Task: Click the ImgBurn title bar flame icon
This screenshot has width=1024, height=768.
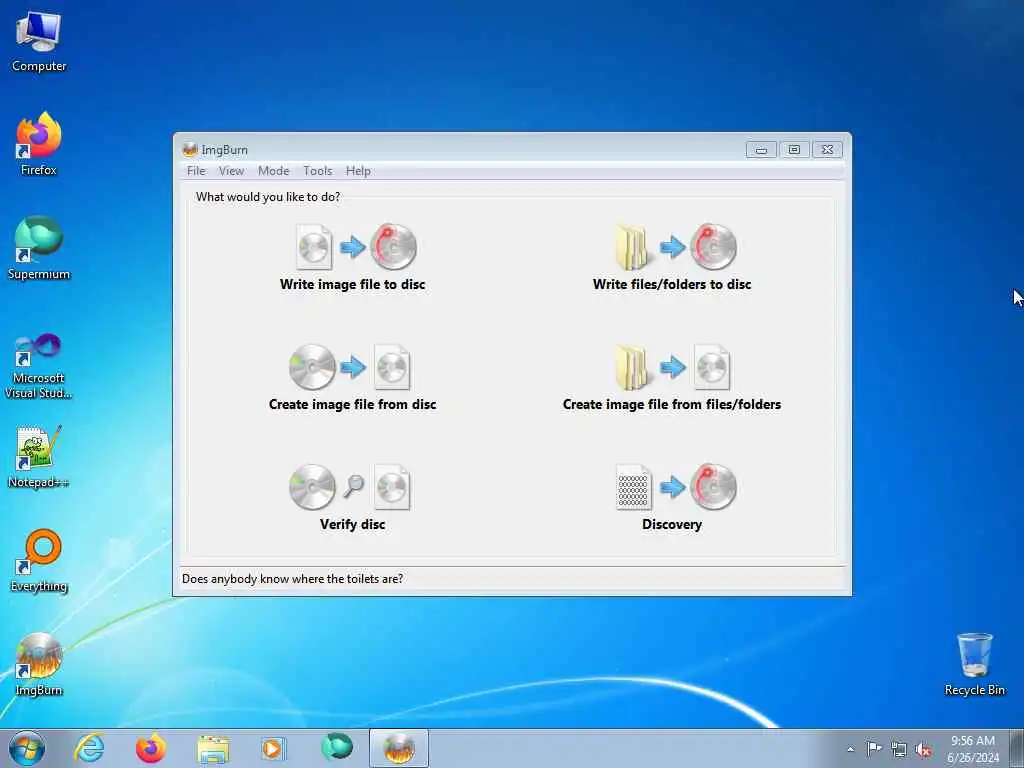Action: point(190,150)
